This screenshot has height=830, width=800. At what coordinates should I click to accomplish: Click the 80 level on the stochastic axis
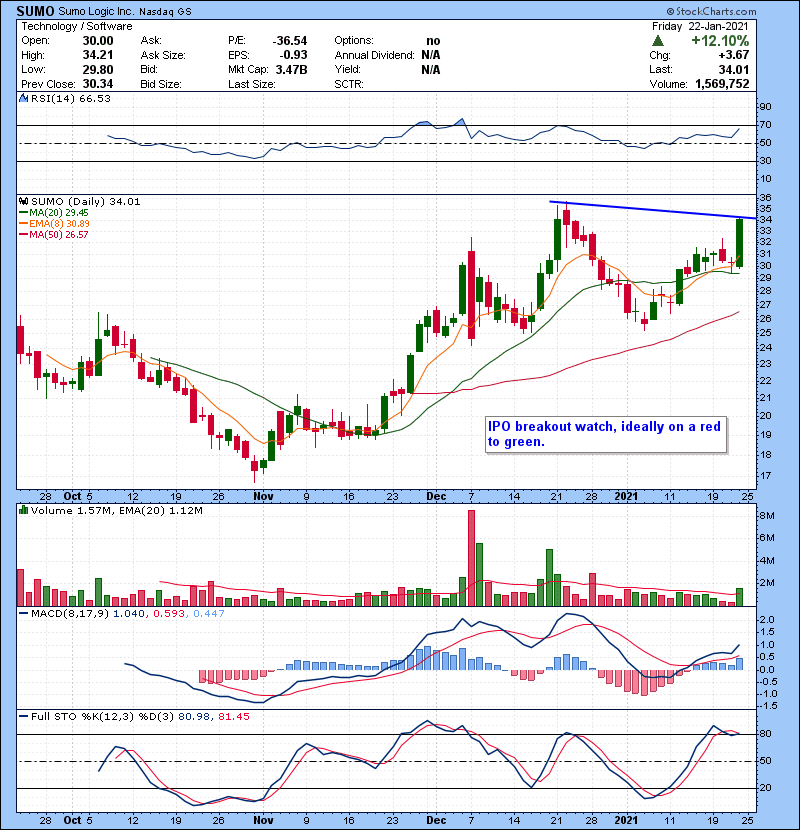coord(766,734)
